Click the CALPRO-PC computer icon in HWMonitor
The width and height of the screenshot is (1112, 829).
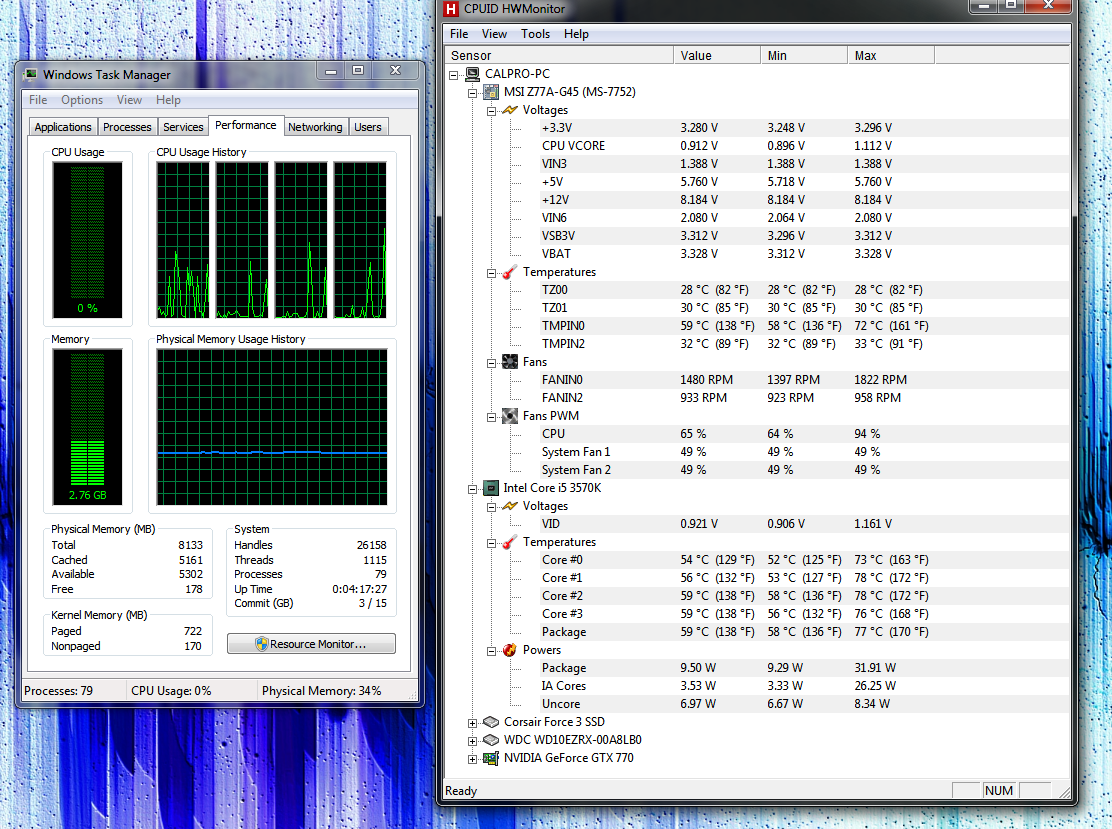pyautogui.click(x=472, y=74)
